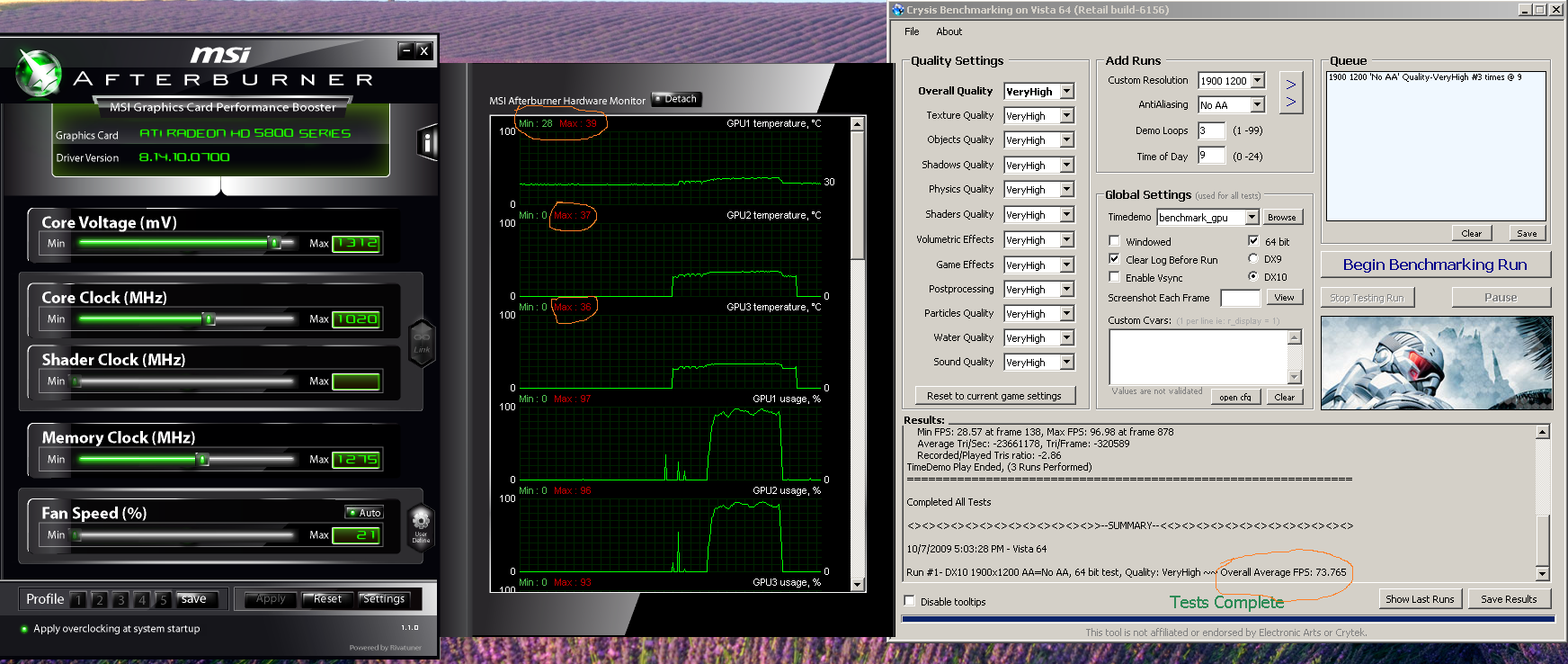Click the Core Voltage slider handle
The image size is (1568, 664).
(x=275, y=243)
